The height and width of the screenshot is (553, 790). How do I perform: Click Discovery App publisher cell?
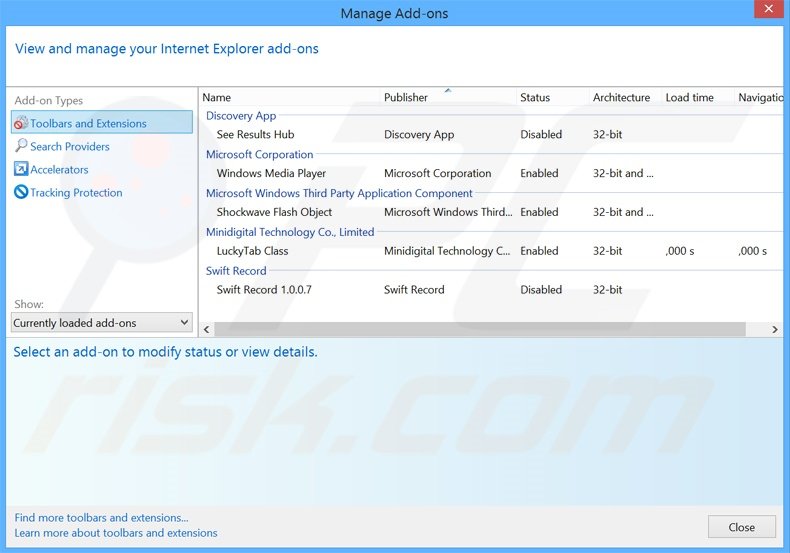[419, 134]
